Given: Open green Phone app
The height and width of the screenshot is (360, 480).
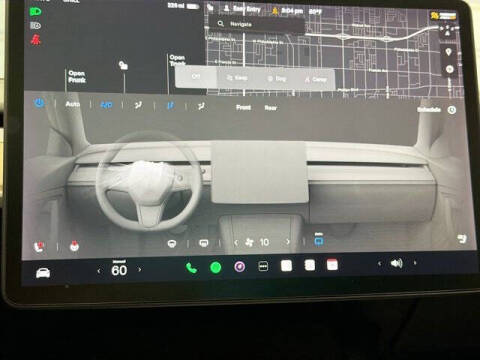Looking at the screenshot, I should [x=191, y=268].
